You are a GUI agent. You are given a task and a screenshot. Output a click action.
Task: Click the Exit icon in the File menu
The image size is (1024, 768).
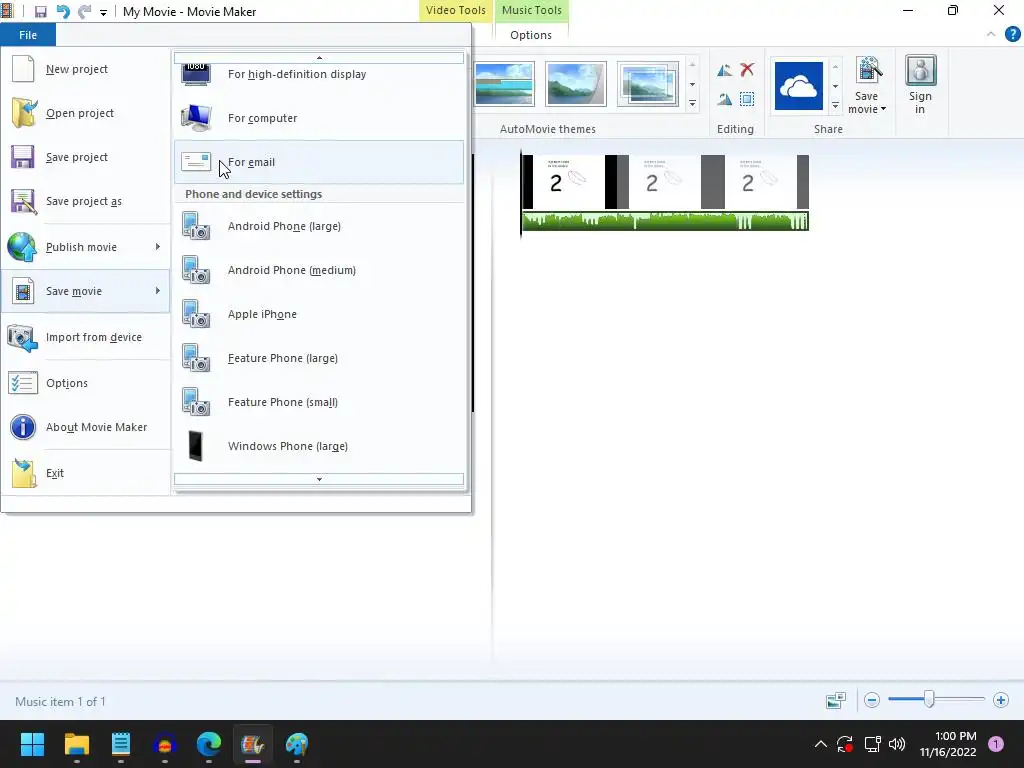24,473
